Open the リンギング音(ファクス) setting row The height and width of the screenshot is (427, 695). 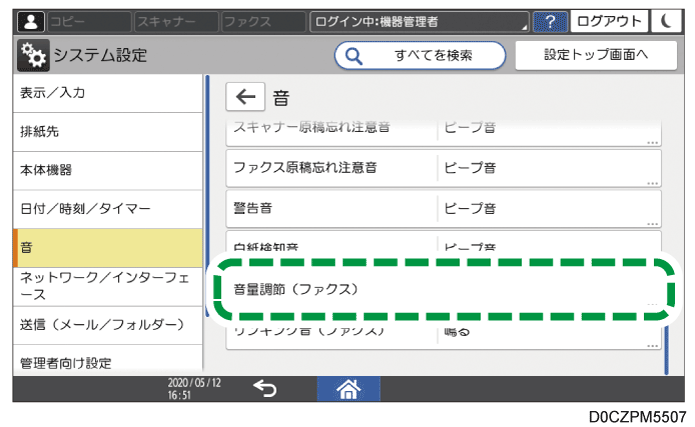[x=444, y=336]
